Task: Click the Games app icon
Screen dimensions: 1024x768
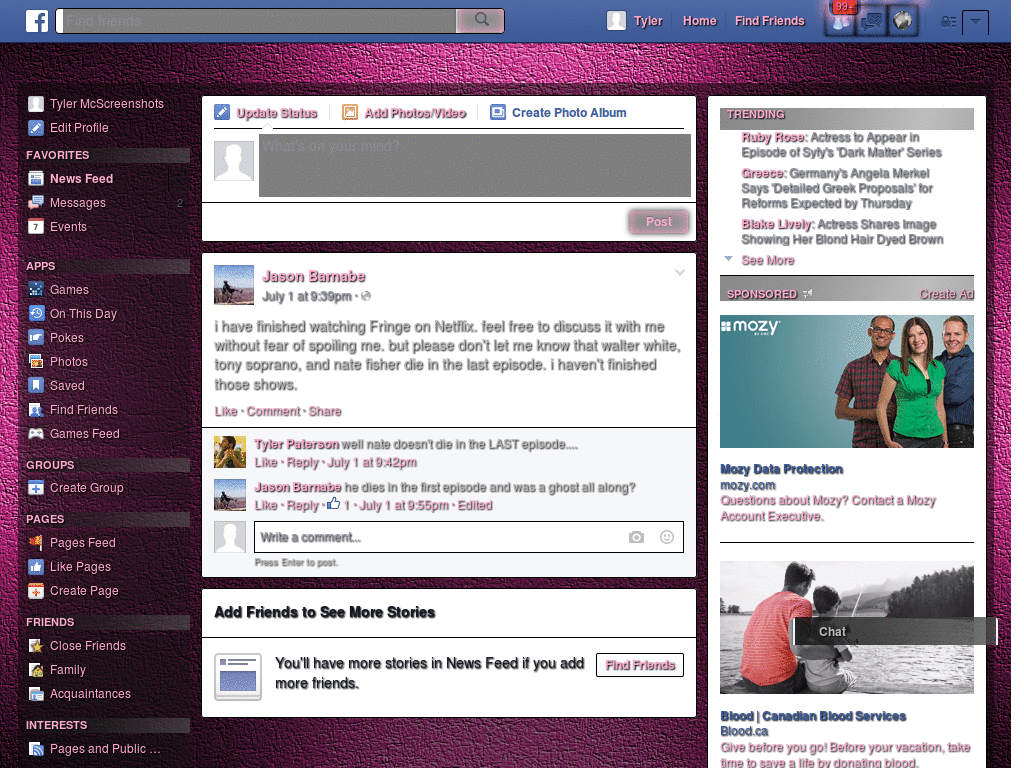Action: click(x=36, y=289)
